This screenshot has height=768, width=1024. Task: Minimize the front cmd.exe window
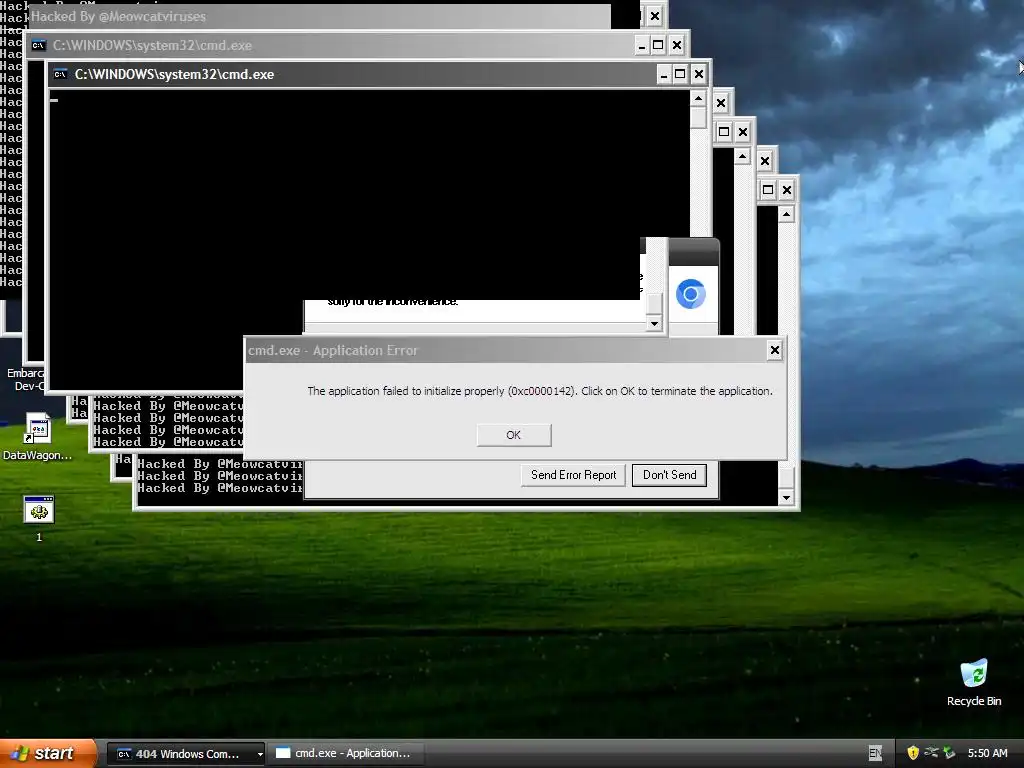tap(664, 74)
